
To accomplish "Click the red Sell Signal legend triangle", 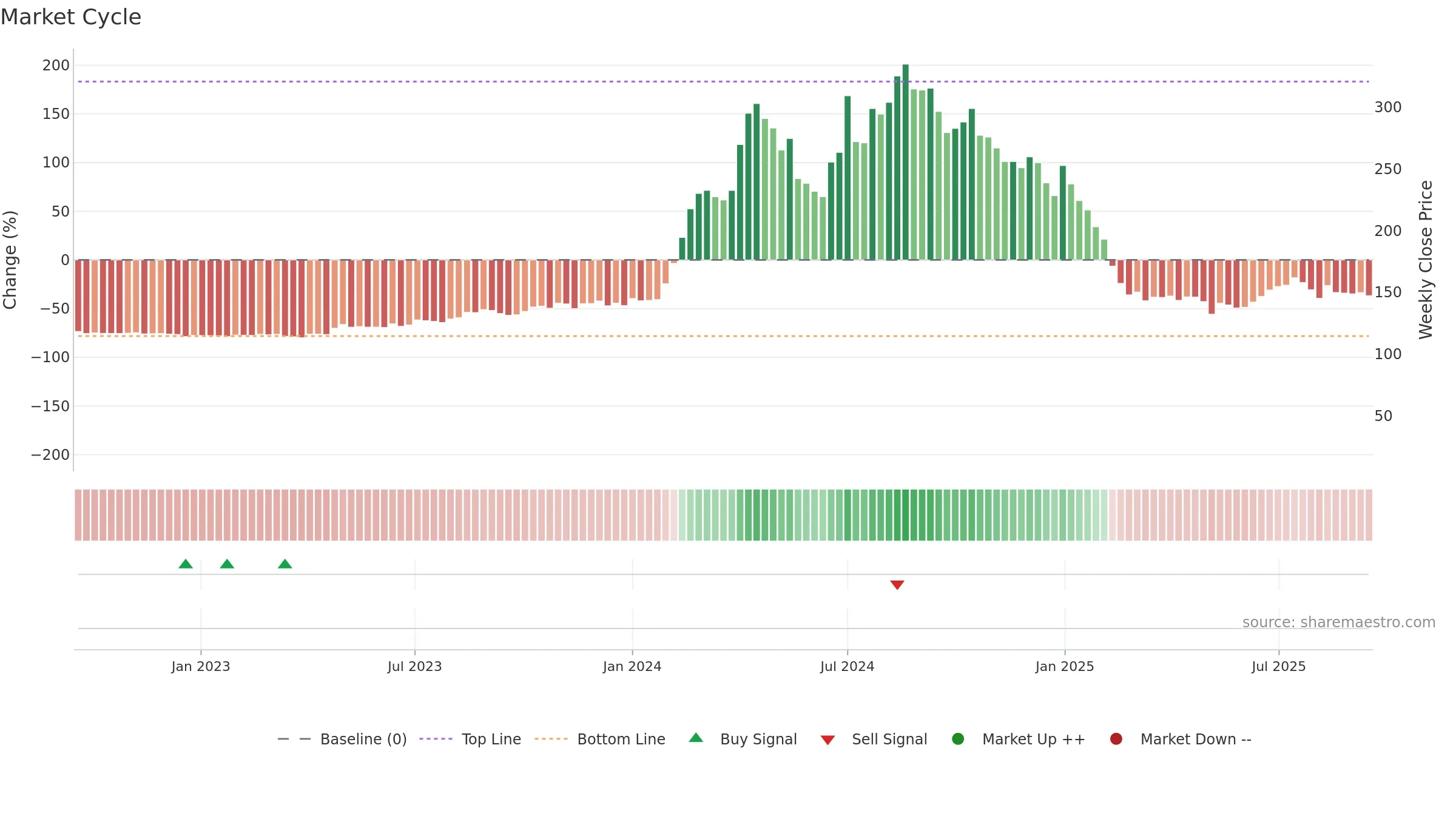I will coord(827,740).
